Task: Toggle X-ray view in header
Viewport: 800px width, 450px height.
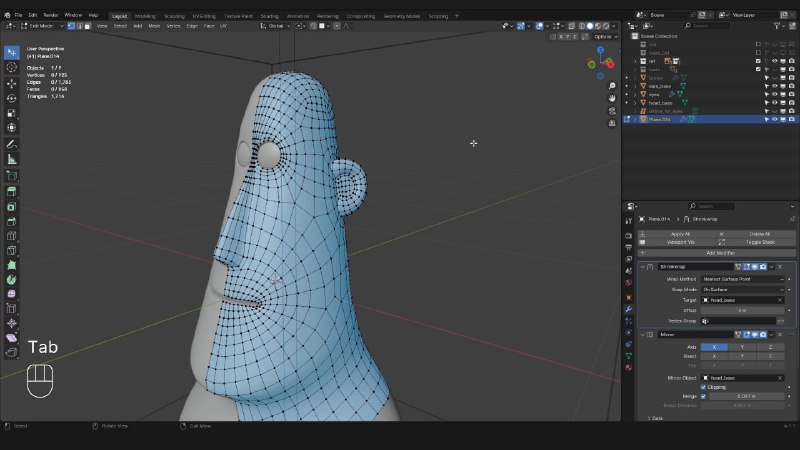Action: 571,26
